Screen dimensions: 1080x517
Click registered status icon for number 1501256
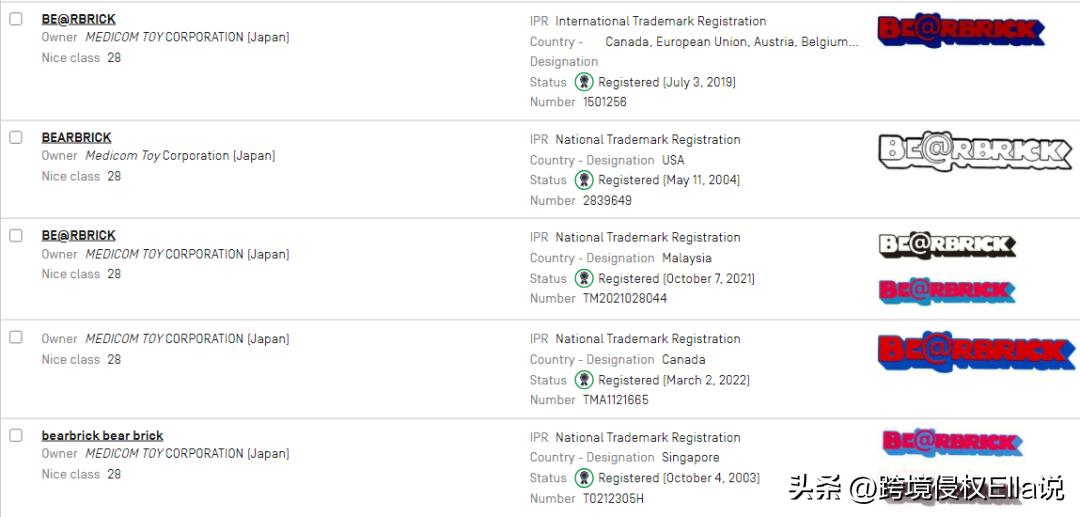584,82
